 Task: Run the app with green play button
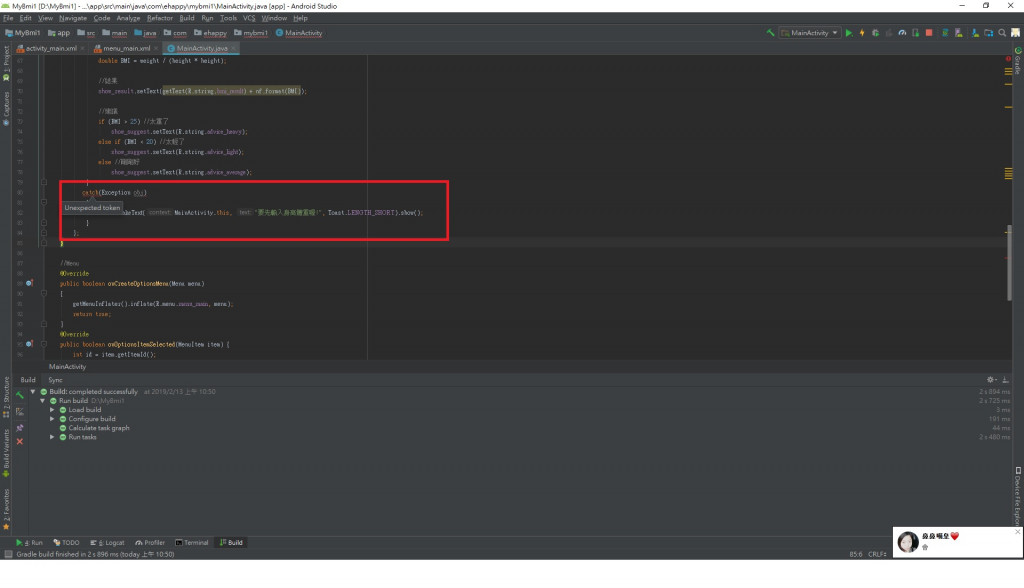(x=849, y=33)
